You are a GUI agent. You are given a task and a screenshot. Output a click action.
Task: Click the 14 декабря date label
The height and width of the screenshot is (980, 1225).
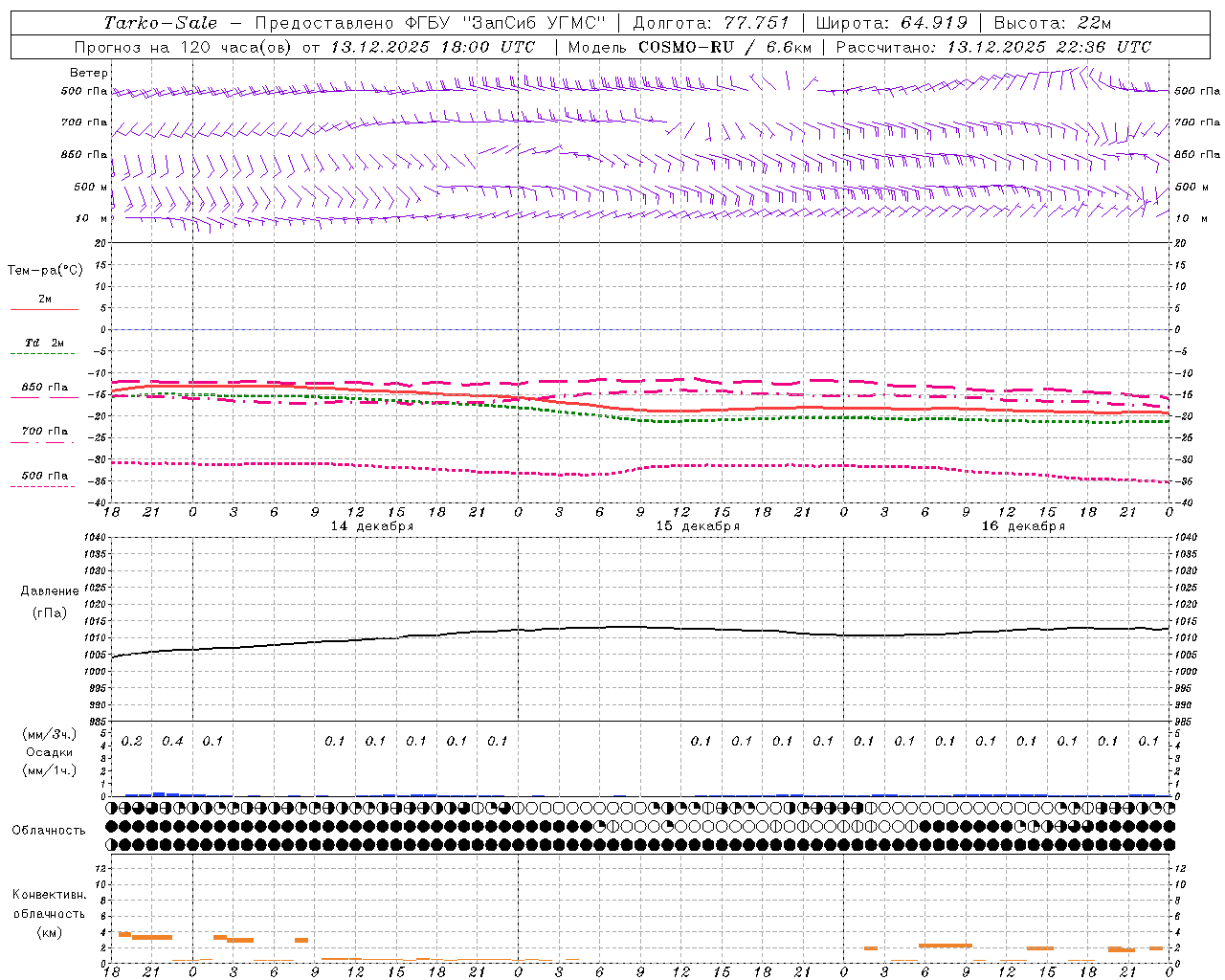pos(372,526)
